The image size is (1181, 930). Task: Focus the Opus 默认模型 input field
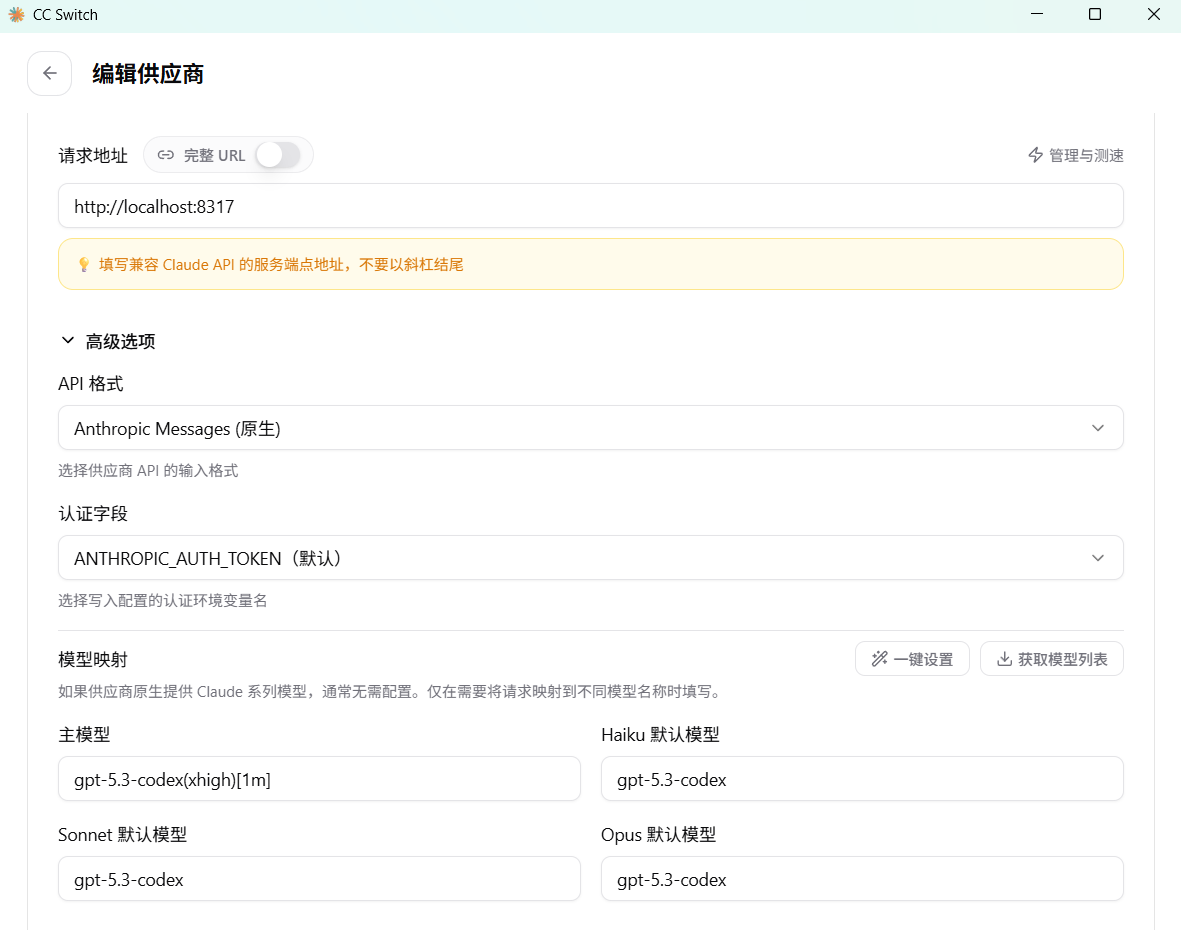pos(862,879)
